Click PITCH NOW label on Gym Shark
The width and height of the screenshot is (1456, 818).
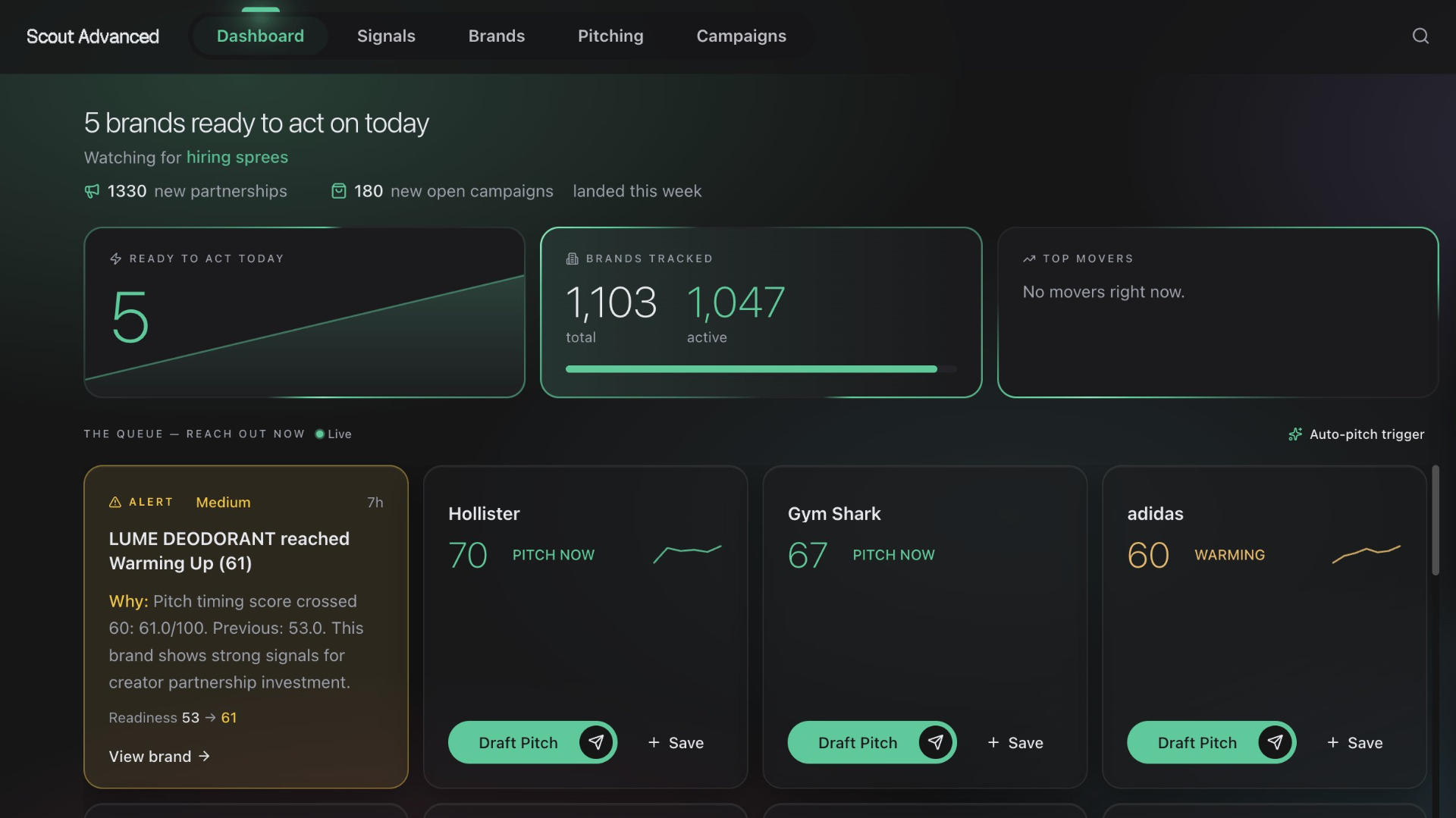pyautogui.click(x=893, y=555)
